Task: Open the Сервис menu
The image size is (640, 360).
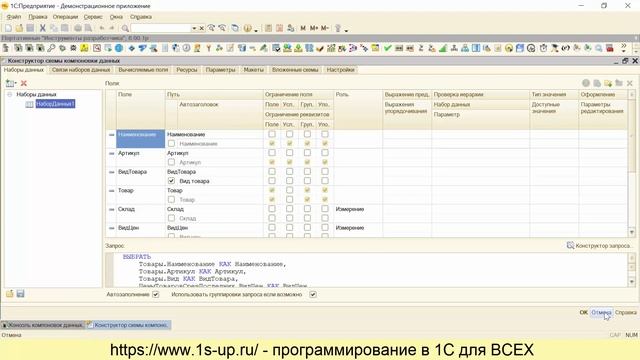Action: (x=93, y=17)
